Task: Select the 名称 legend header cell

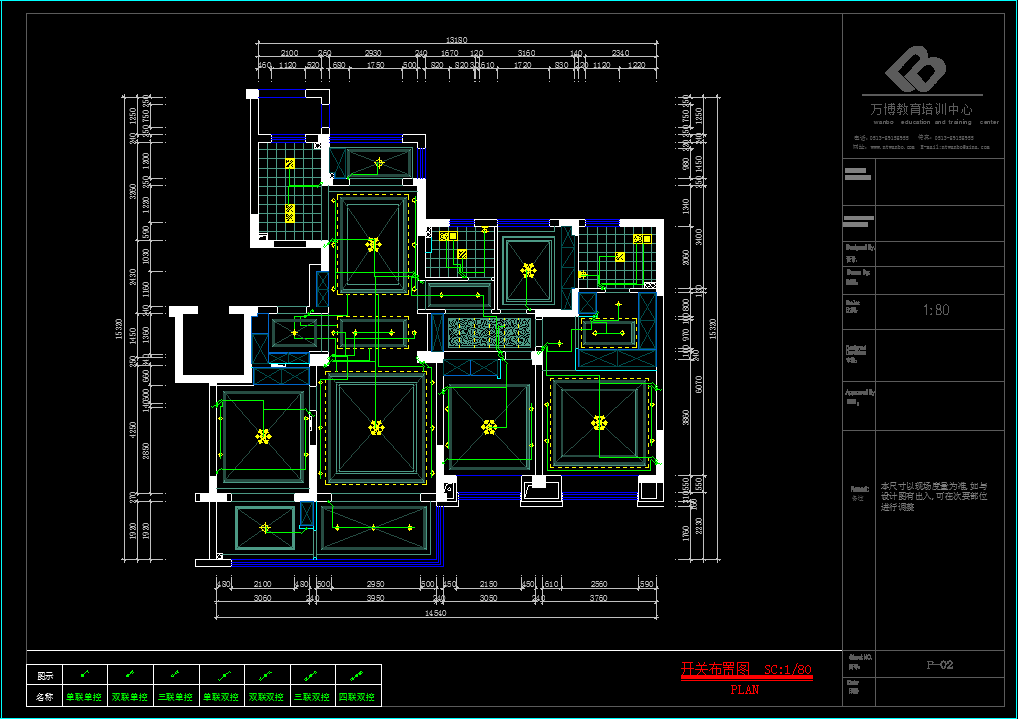Action: tap(45, 696)
